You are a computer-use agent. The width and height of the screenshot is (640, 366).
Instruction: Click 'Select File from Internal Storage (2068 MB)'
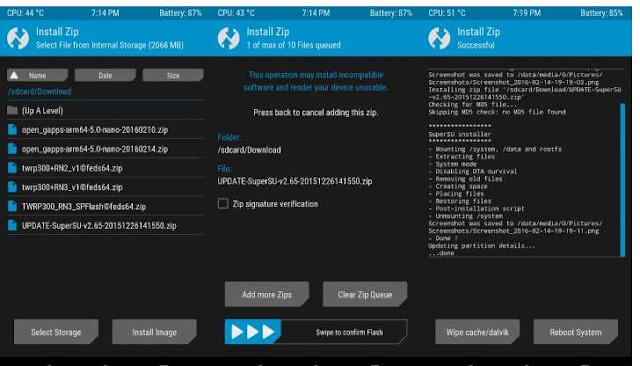click(109, 45)
